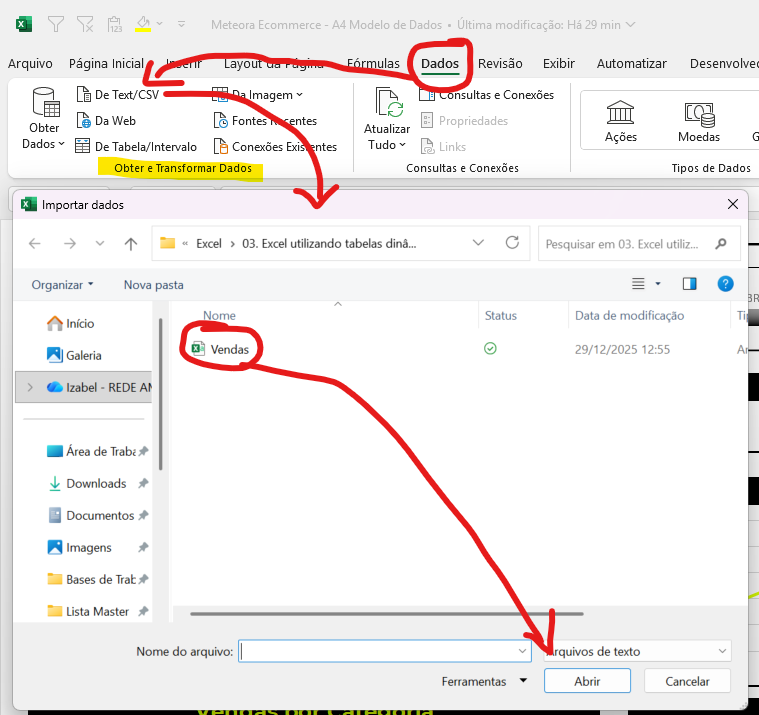Select the Moedas data type
This screenshot has width=759, height=715.
(698, 121)
